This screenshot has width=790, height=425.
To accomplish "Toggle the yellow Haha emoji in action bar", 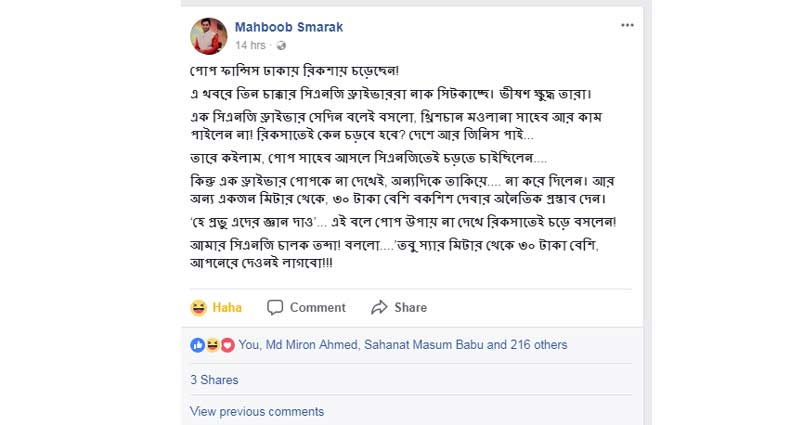I will click(x=197, y=307).
